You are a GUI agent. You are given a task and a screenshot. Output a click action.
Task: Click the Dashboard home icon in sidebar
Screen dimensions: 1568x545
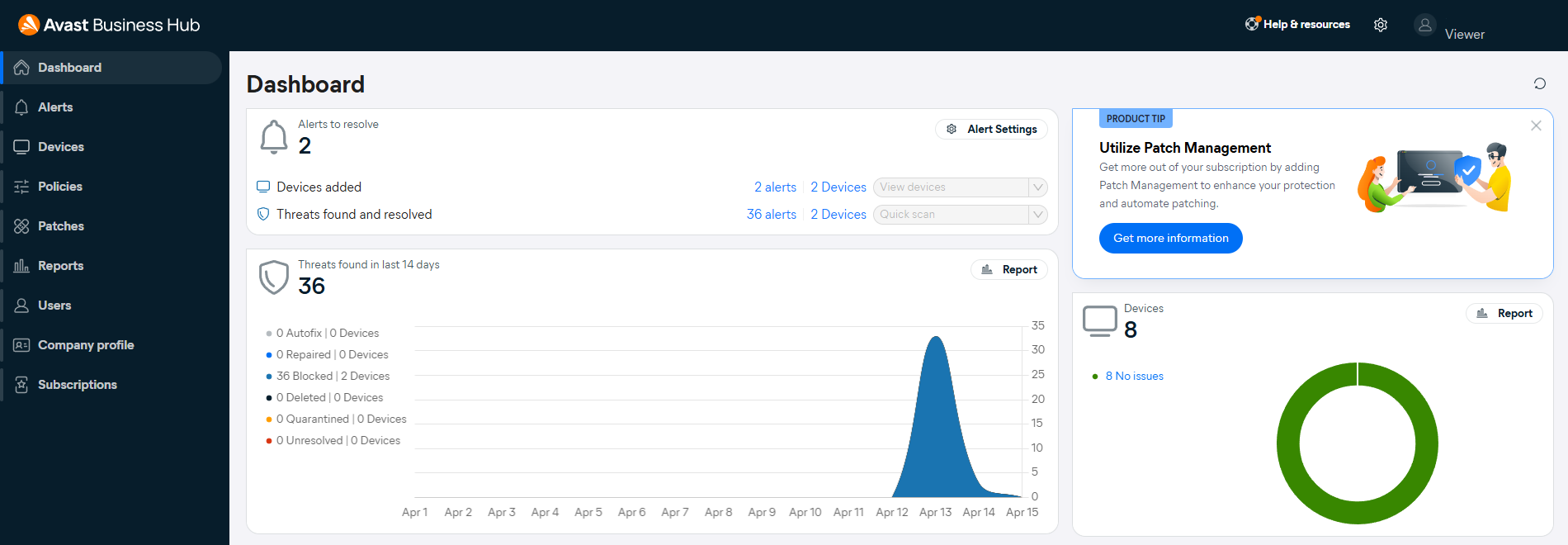click(21, 68)
